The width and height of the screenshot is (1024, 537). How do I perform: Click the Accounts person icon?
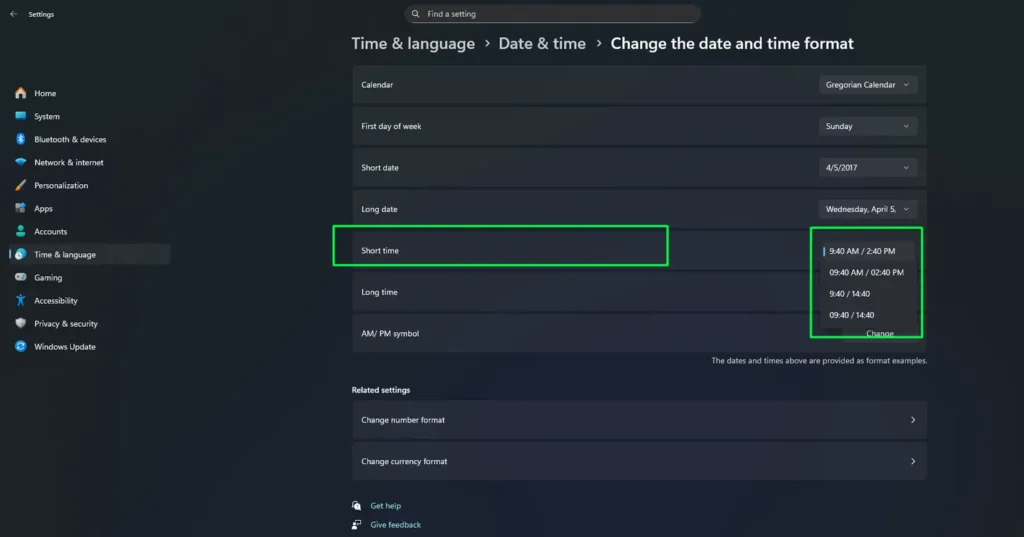click(x=21, y=231)
